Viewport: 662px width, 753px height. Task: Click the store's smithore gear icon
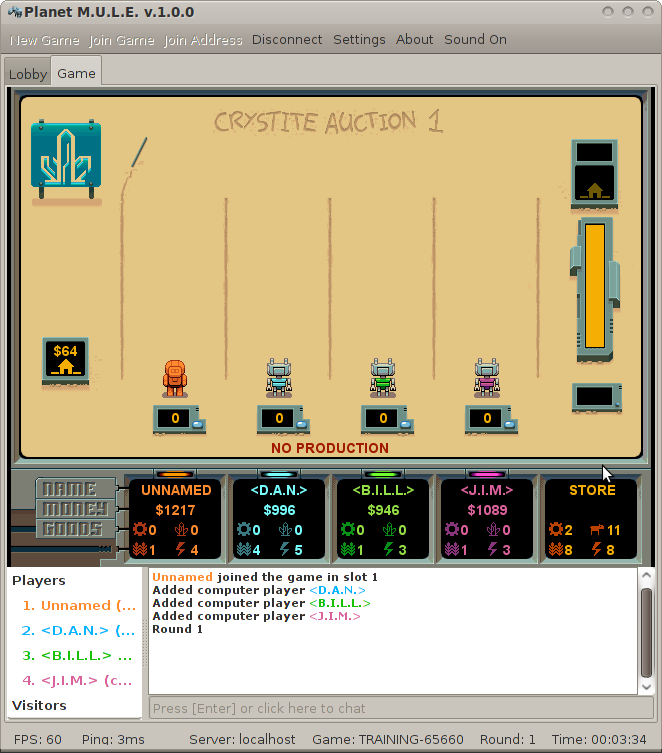pos(556,529)
